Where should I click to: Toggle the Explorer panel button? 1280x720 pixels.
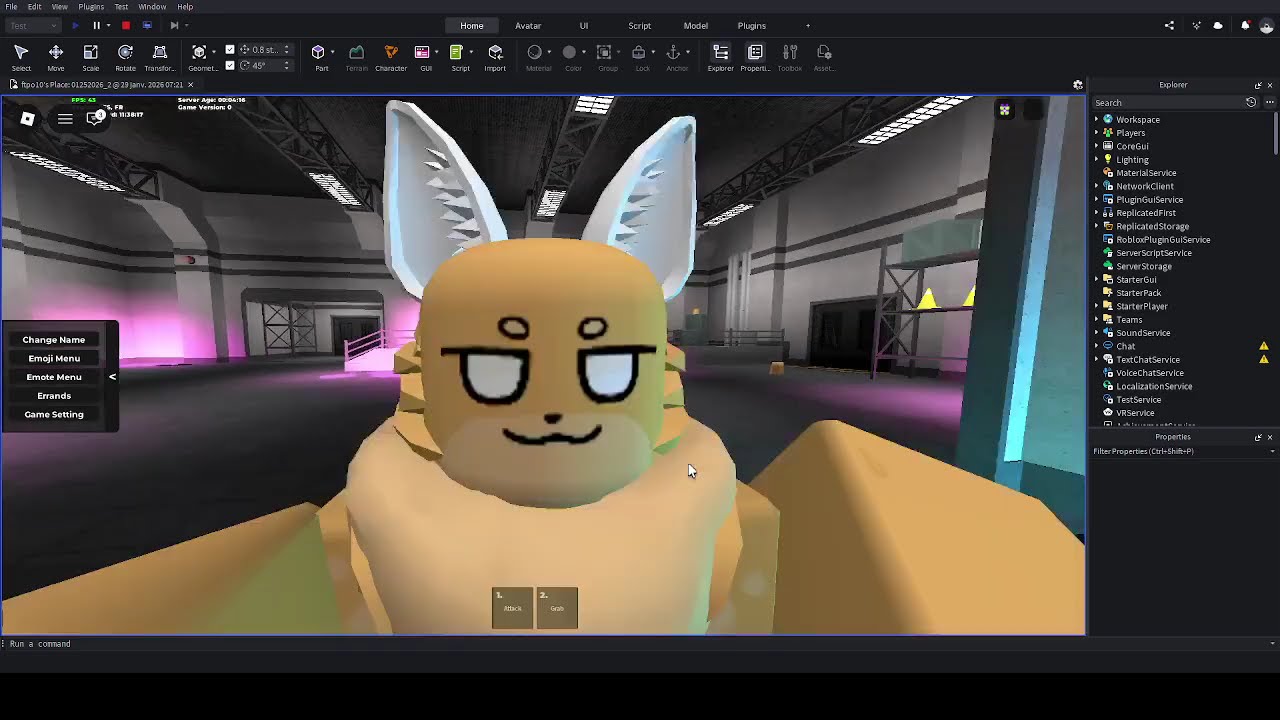click(x=720, y=57)
